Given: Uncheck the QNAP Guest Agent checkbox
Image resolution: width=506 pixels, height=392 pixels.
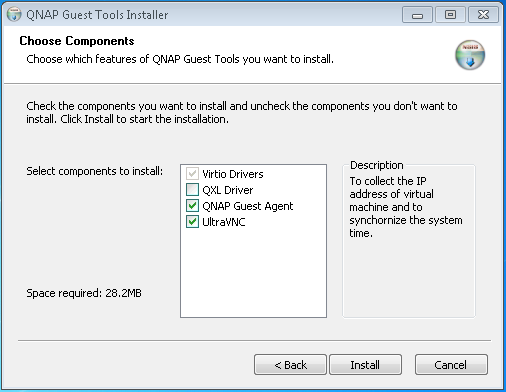Looking at the screenshot, I should (x=192, y=206).
